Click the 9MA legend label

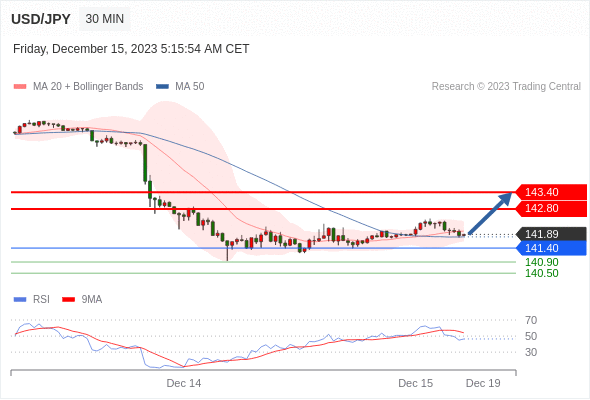coord(92,300)
